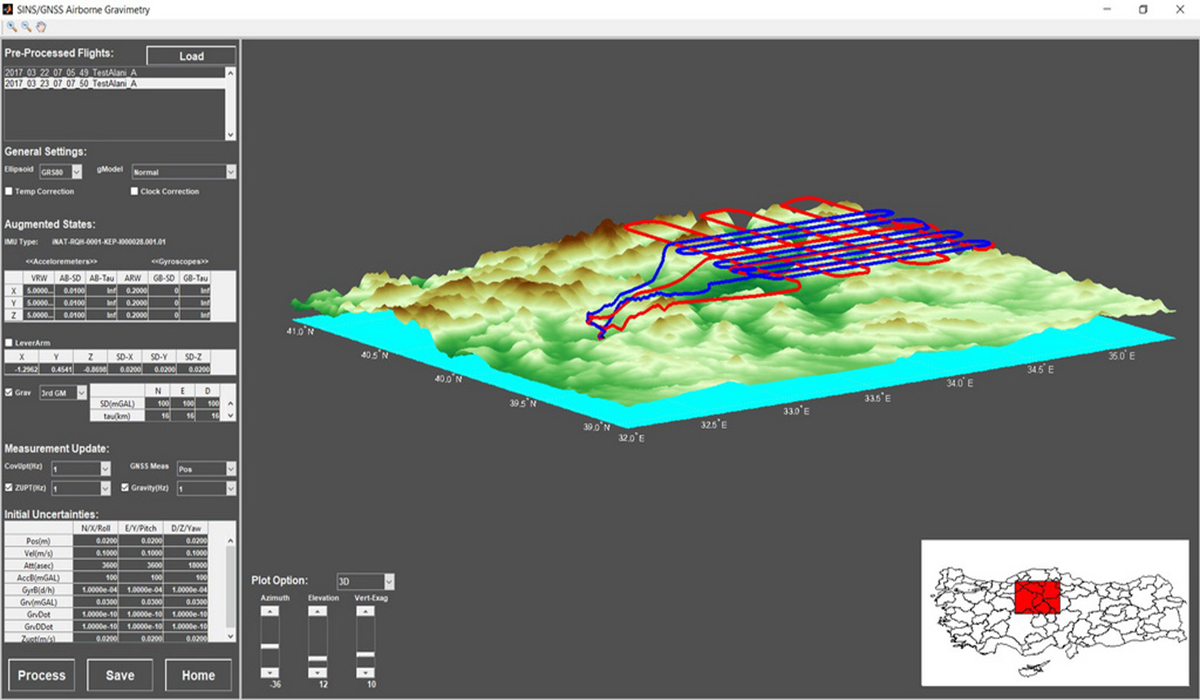This screenshot has height=700, width=1200.
Task: Enable the Temp Correction checkbox
Action: coord(10,191)
